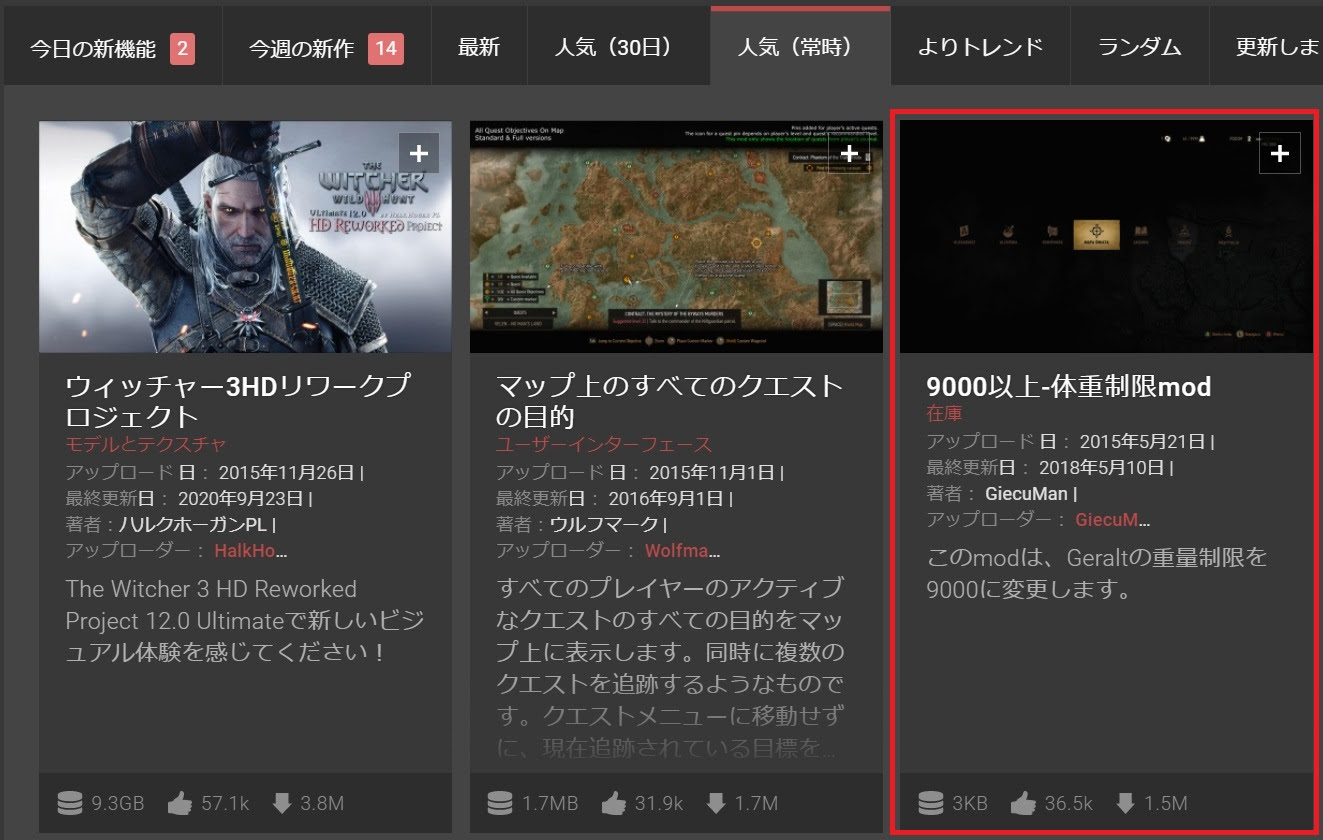Click the file size icon showing 1.7MB
The image size is (1323, 840).
(x=500, y=802)
